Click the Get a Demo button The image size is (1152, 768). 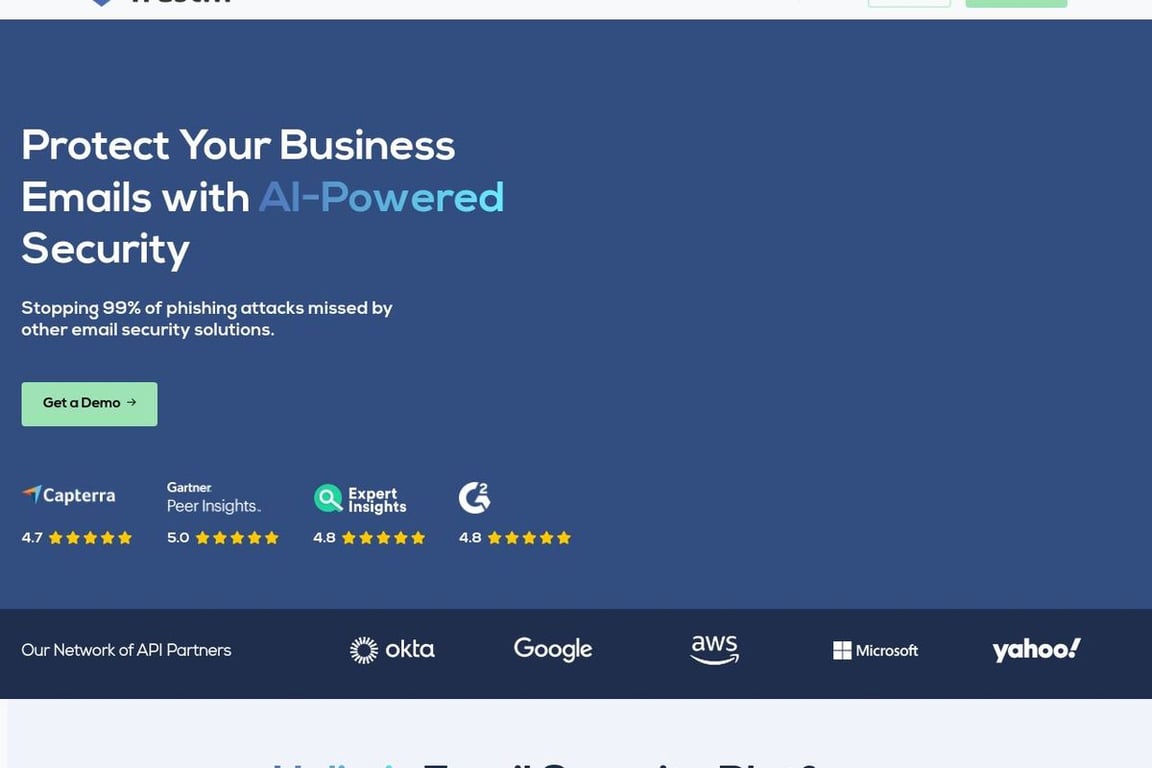pos(89,403)
